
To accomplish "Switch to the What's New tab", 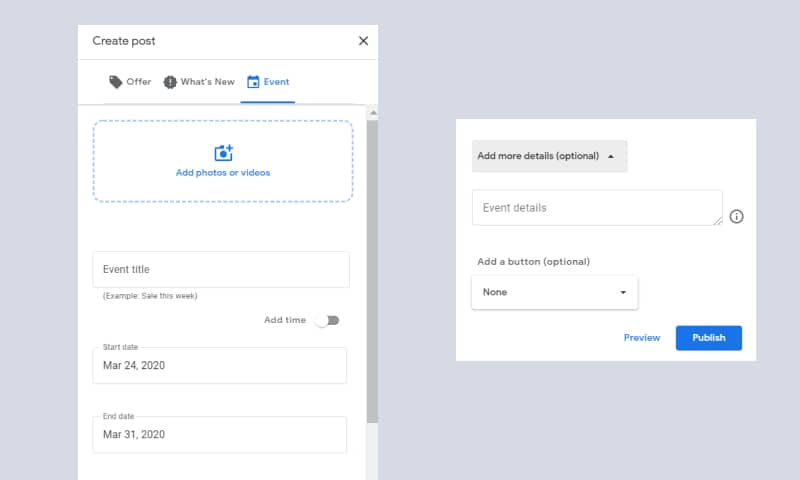I will point(199,82).
